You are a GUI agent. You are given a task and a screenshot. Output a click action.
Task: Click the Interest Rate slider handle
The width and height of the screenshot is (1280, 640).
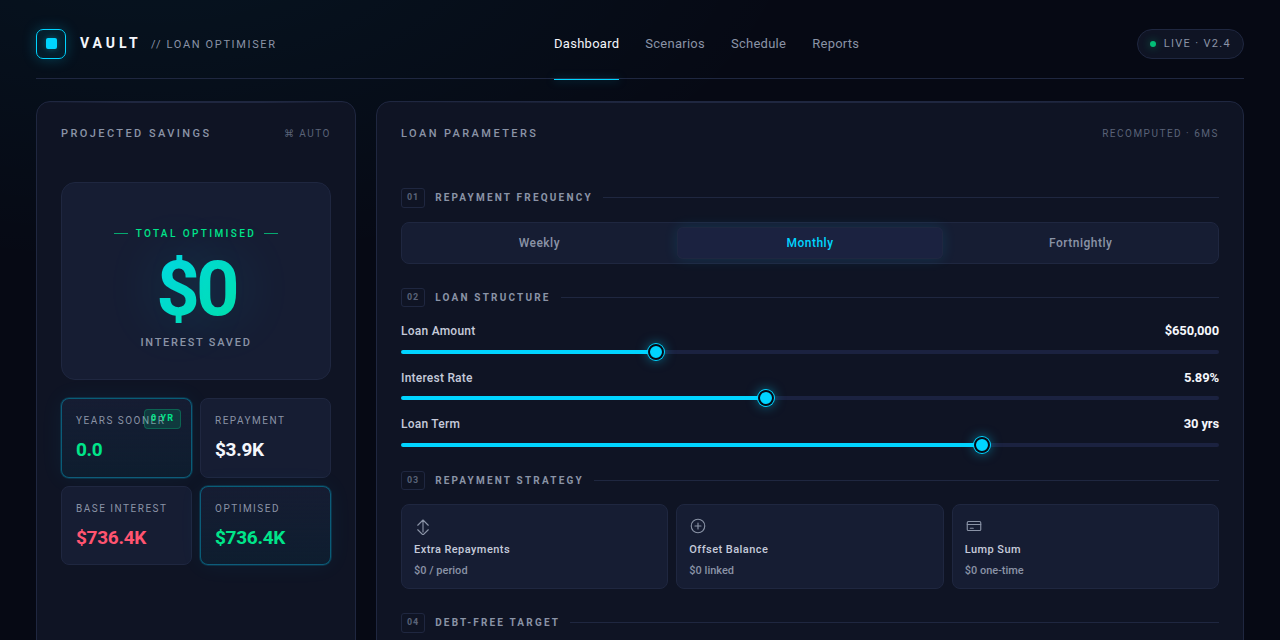coord(766,398)
